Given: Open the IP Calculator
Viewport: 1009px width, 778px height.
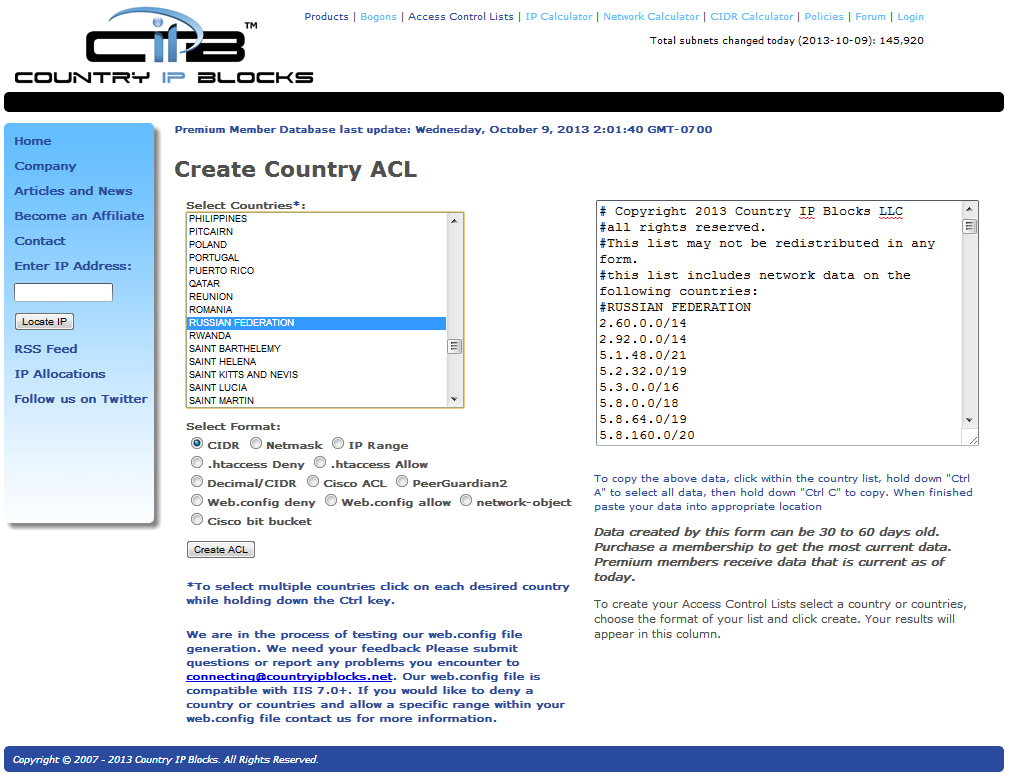Looking at the screenshot, I should pyautogui.click(x=559, y=17).
